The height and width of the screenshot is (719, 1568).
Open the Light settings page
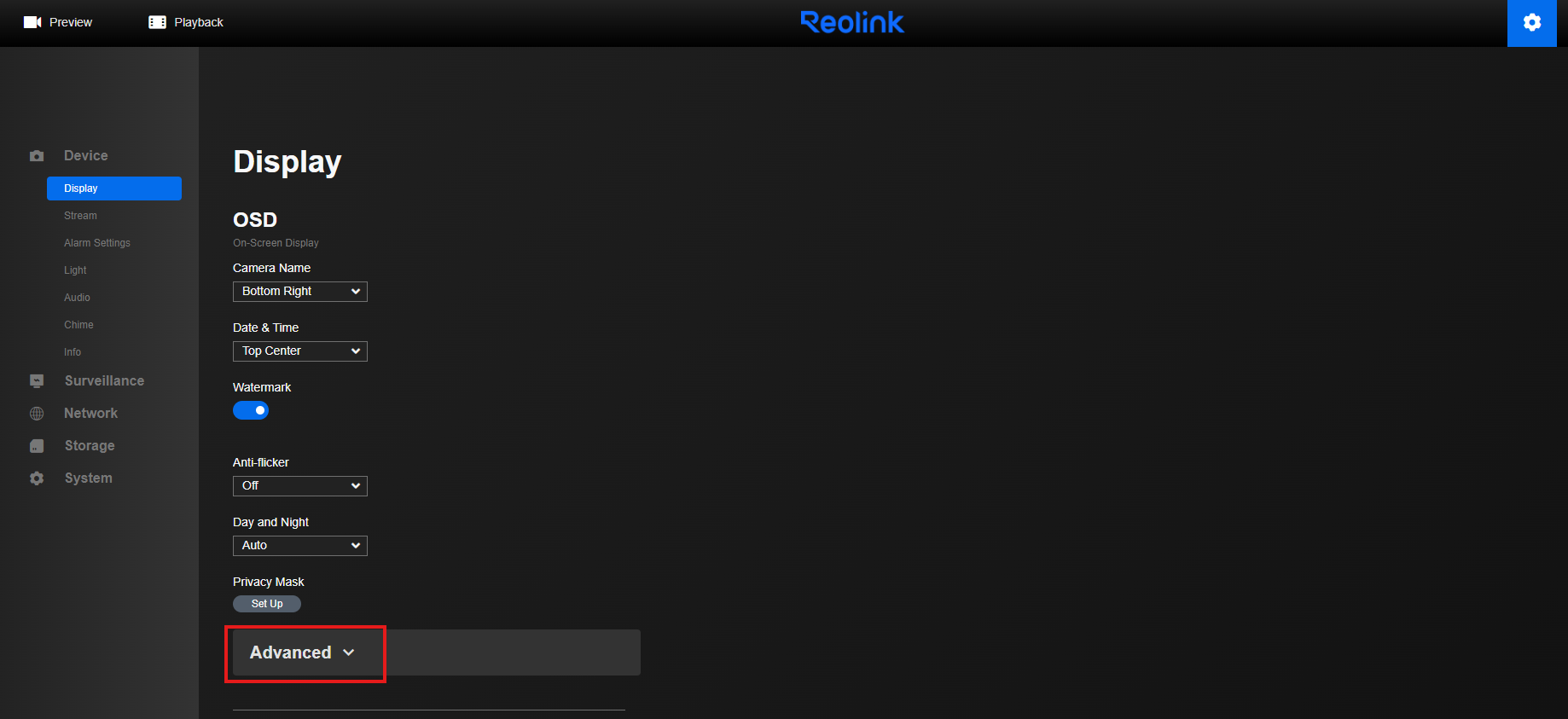(75, 270)
